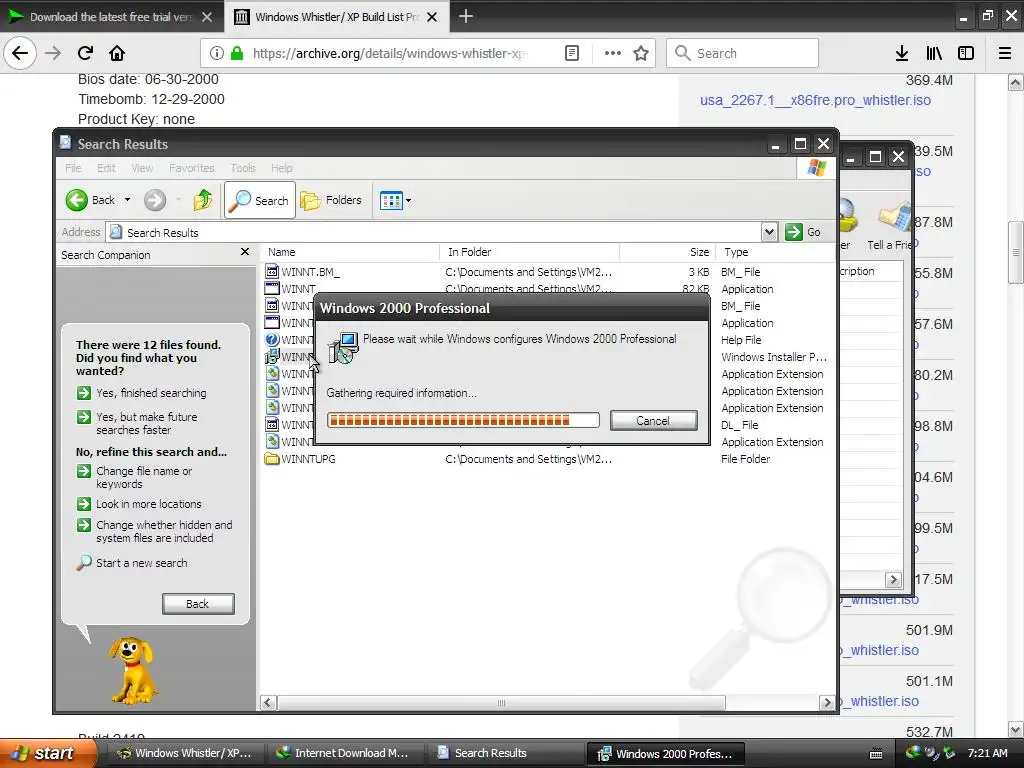
Task: Open Back history dropdown arrow
Action: click(127, 200)
